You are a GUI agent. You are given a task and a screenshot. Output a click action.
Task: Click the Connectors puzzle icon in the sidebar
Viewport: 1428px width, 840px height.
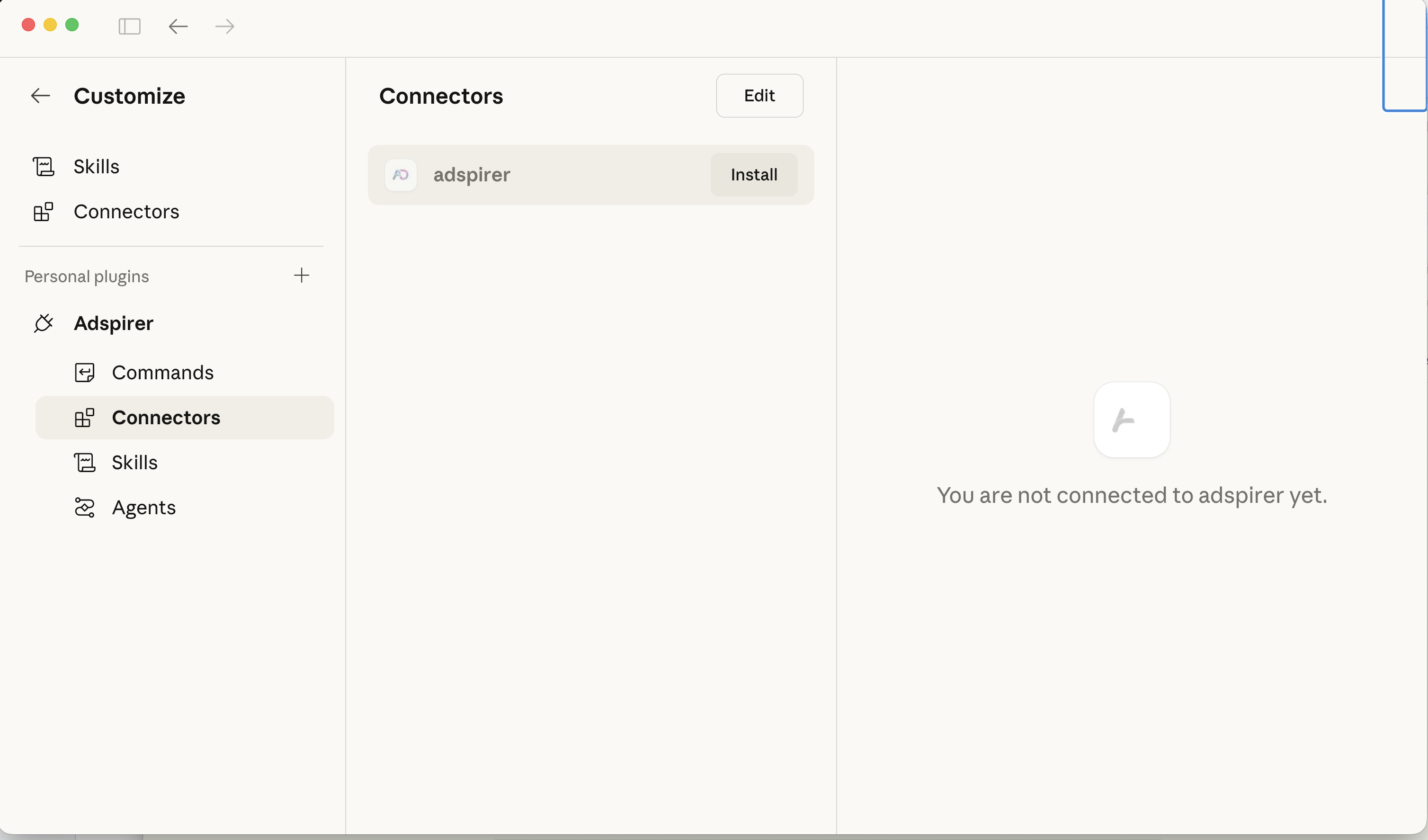tap(43, 211)
